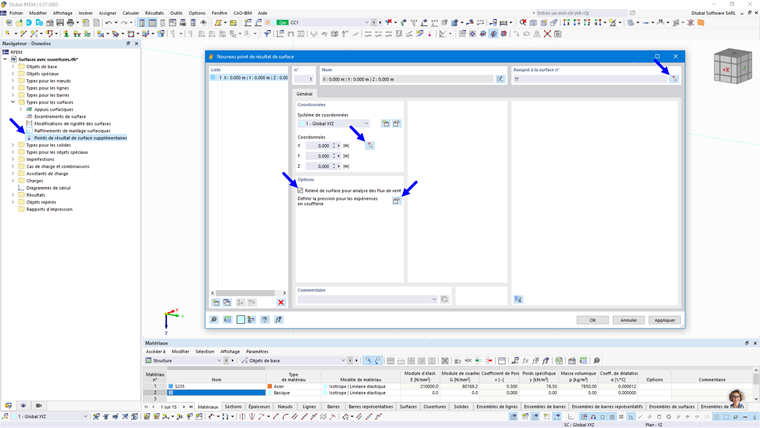Select 'Points de résultat de surface supplémentaires'
Image resolution: width=760 pixels, height=428 pixels.
(x=80, y=138)
